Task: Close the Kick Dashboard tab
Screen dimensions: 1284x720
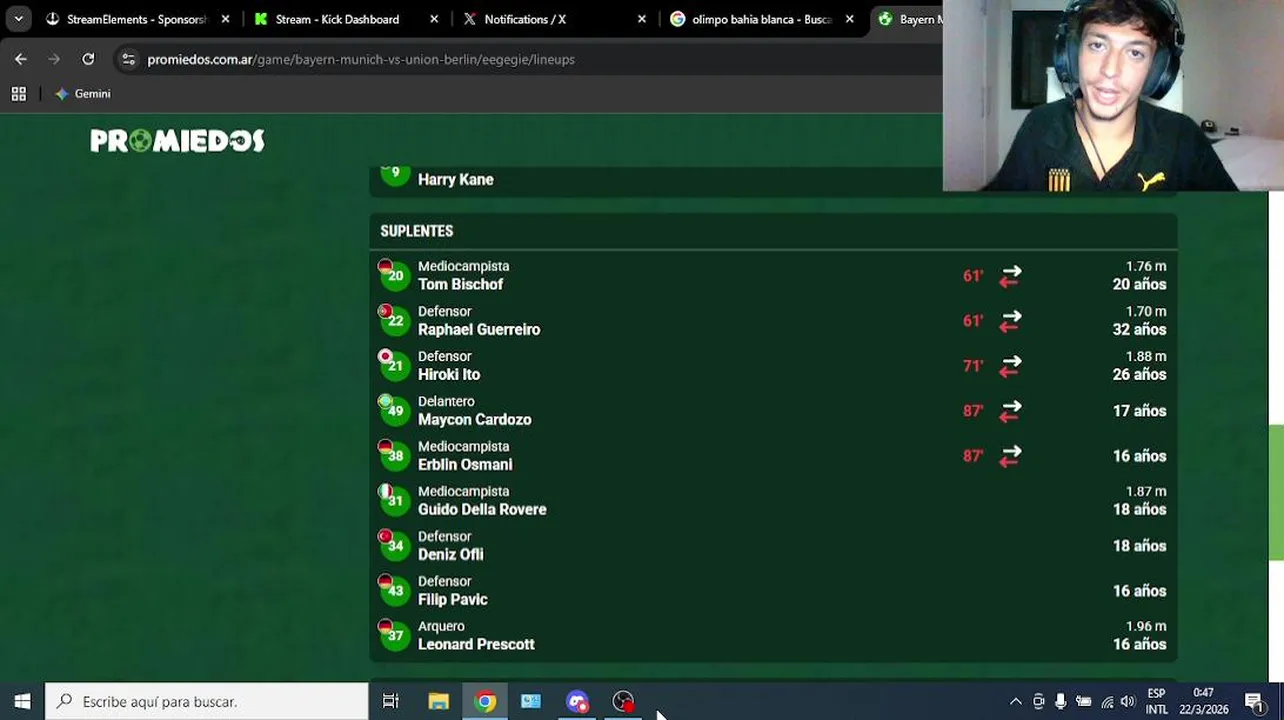Action: click(433, 19)
